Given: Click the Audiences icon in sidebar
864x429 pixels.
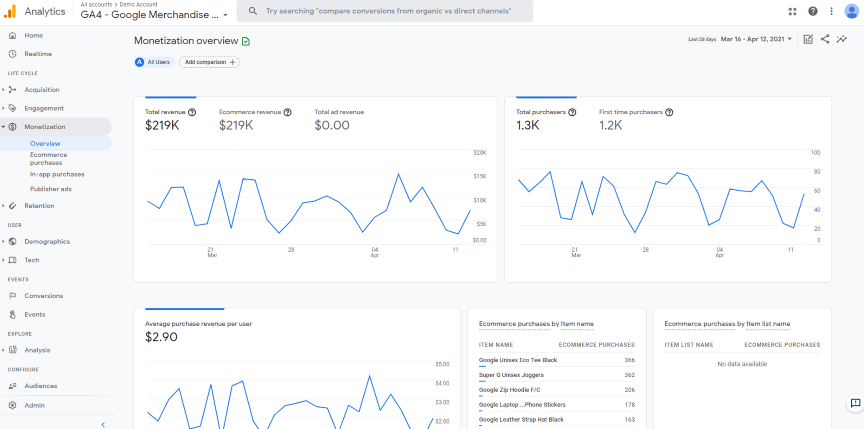Looking at the screenshot, I should point(12,386).
